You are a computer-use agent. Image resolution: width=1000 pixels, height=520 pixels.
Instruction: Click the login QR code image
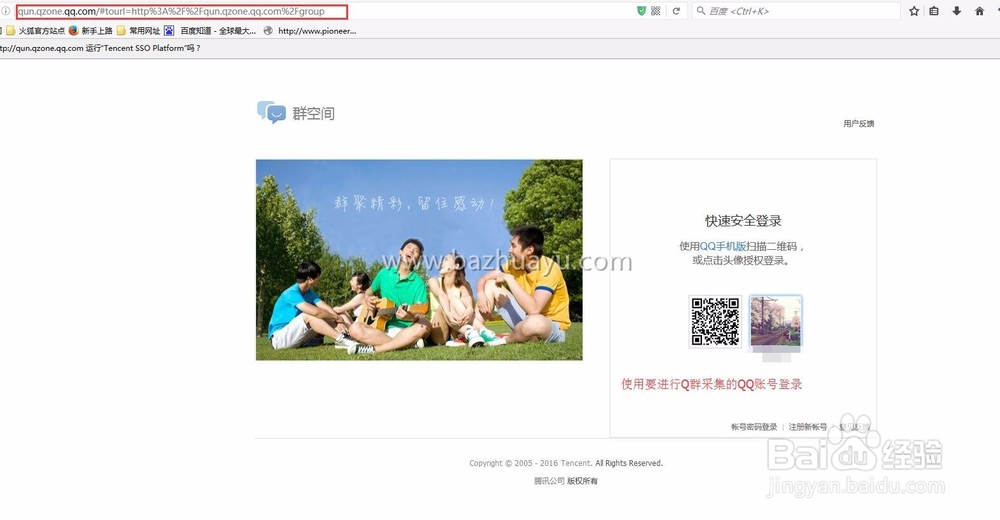coord(716,321)
